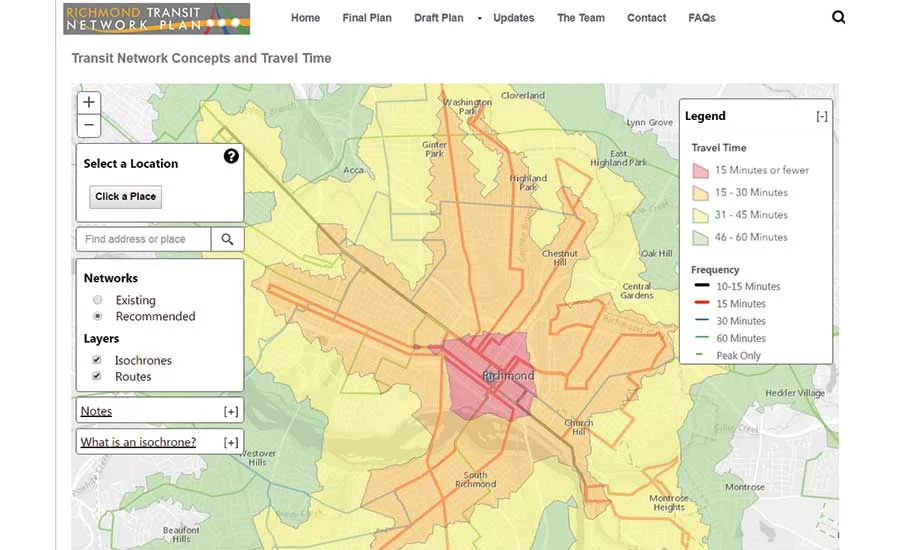Image resolution: width=900 pixels, height=550 pixels.
Task: Click the green 60 Minutes frequency line
Action: [x=701, y=337]
